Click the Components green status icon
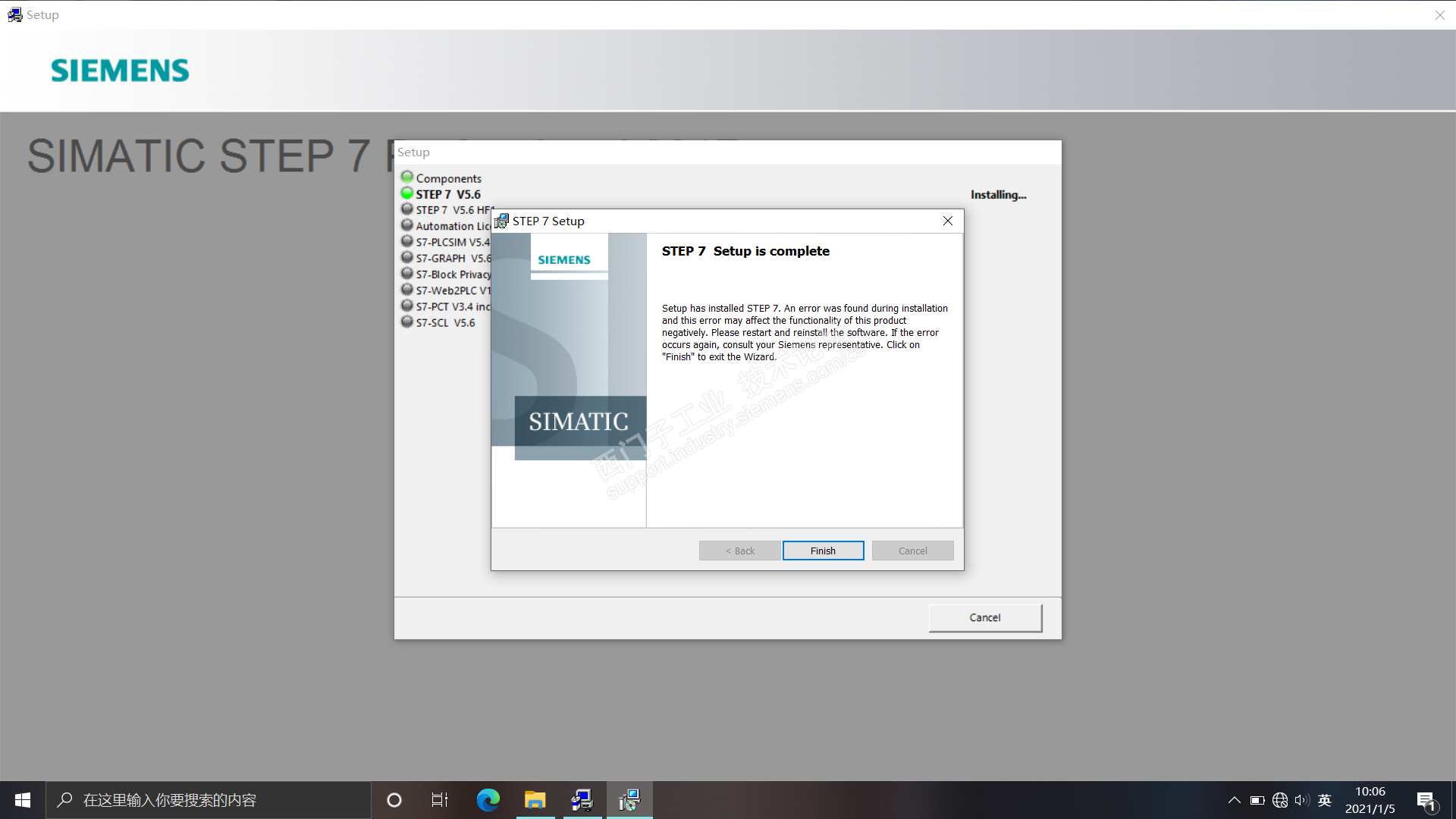Viewport: 1456px width, 819px height. pos(407,177)
